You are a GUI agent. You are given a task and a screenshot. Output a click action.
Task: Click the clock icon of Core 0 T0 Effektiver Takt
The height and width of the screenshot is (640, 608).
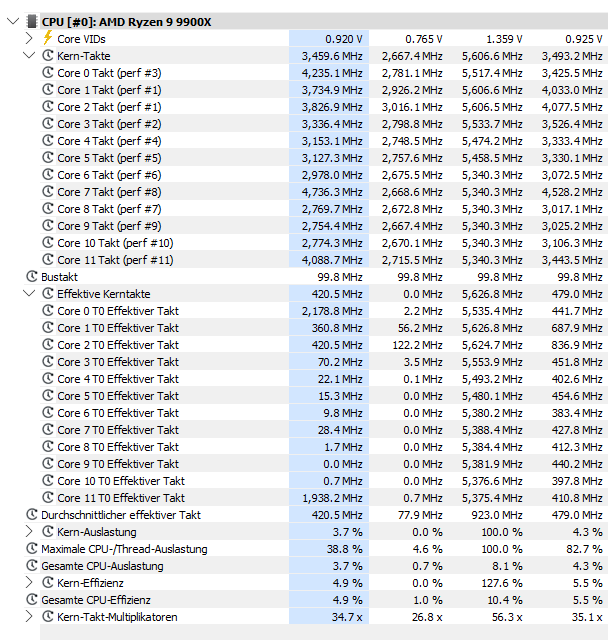pos(48,311)
